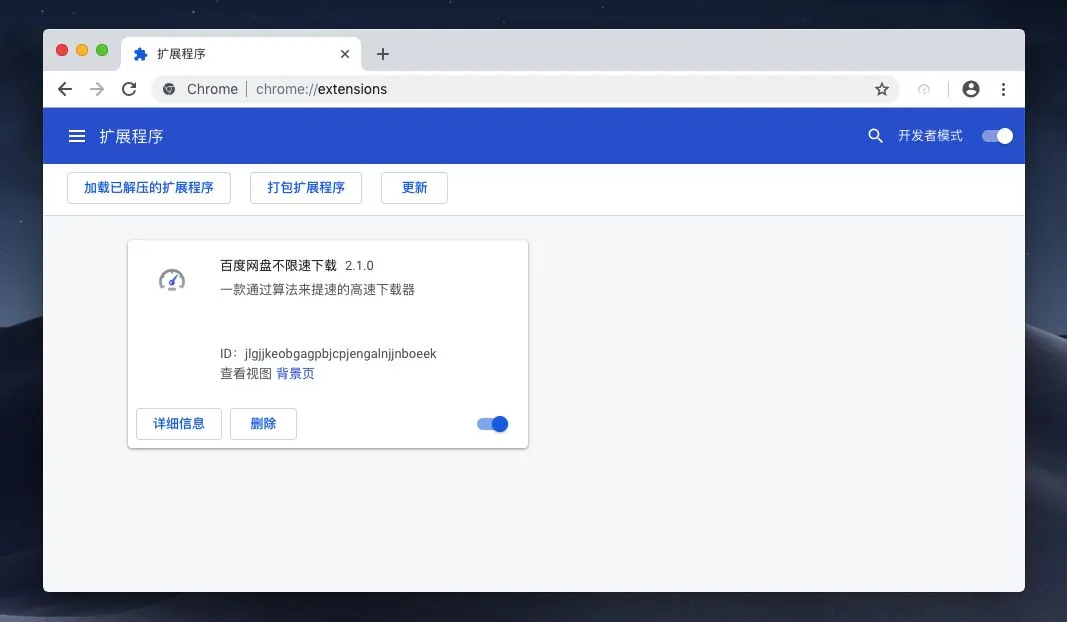Click the extension ID jlgjjkeobgagpbjcpjengalnjjnboeek
1067x622 pixels.
[340, 354]
